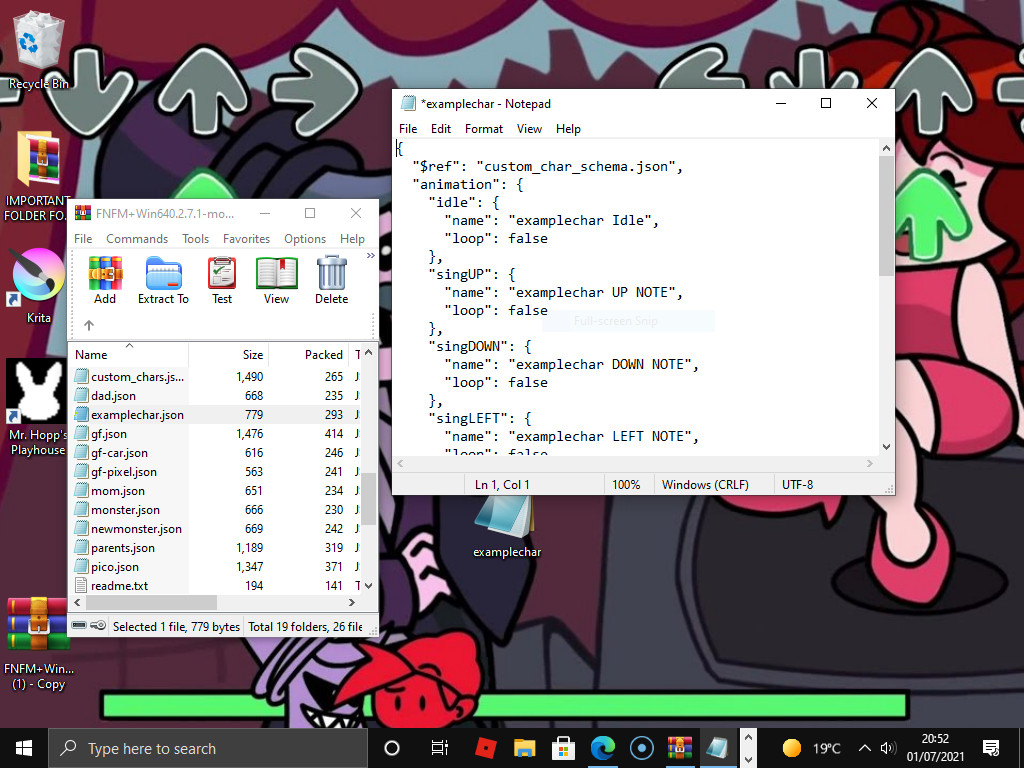Click the Notepad icon on the taskbar
This screenshot has width=1024, height=768.
pos(718,747)
